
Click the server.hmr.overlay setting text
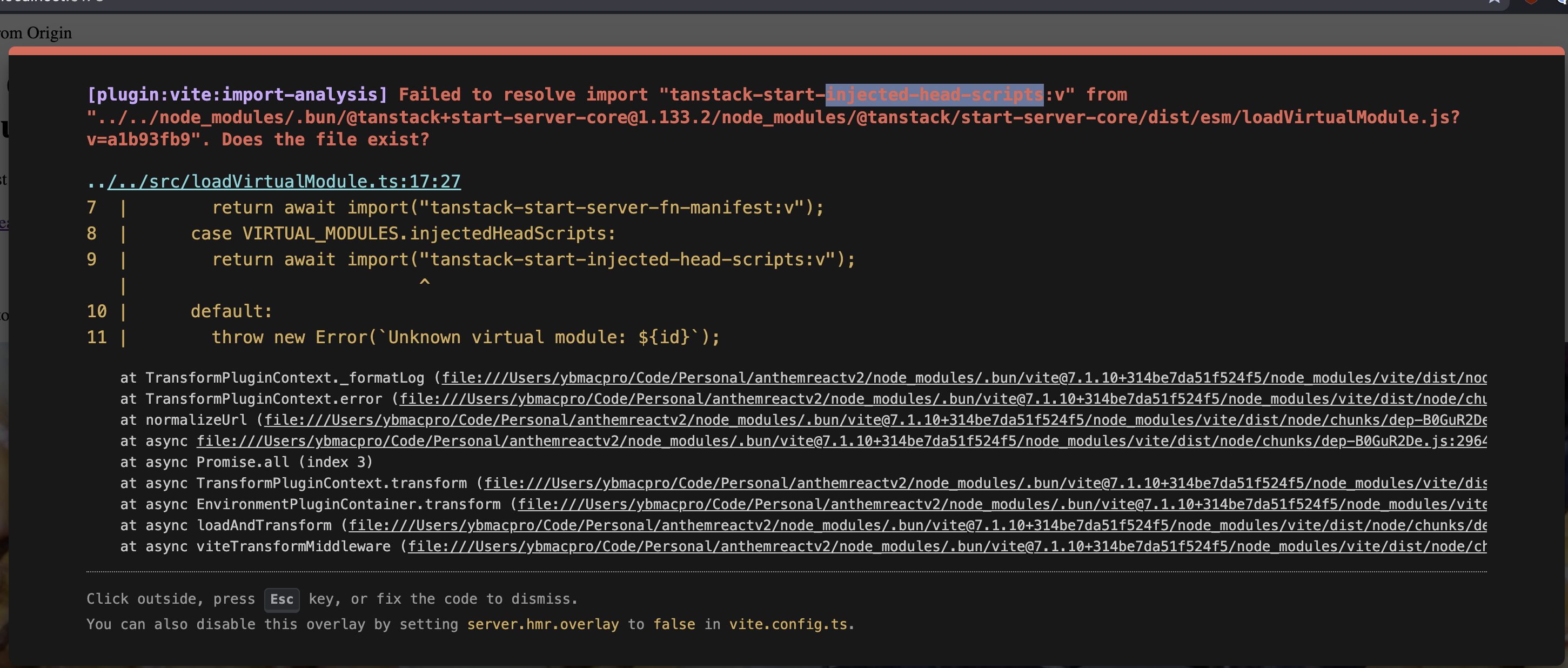point(542,625)
